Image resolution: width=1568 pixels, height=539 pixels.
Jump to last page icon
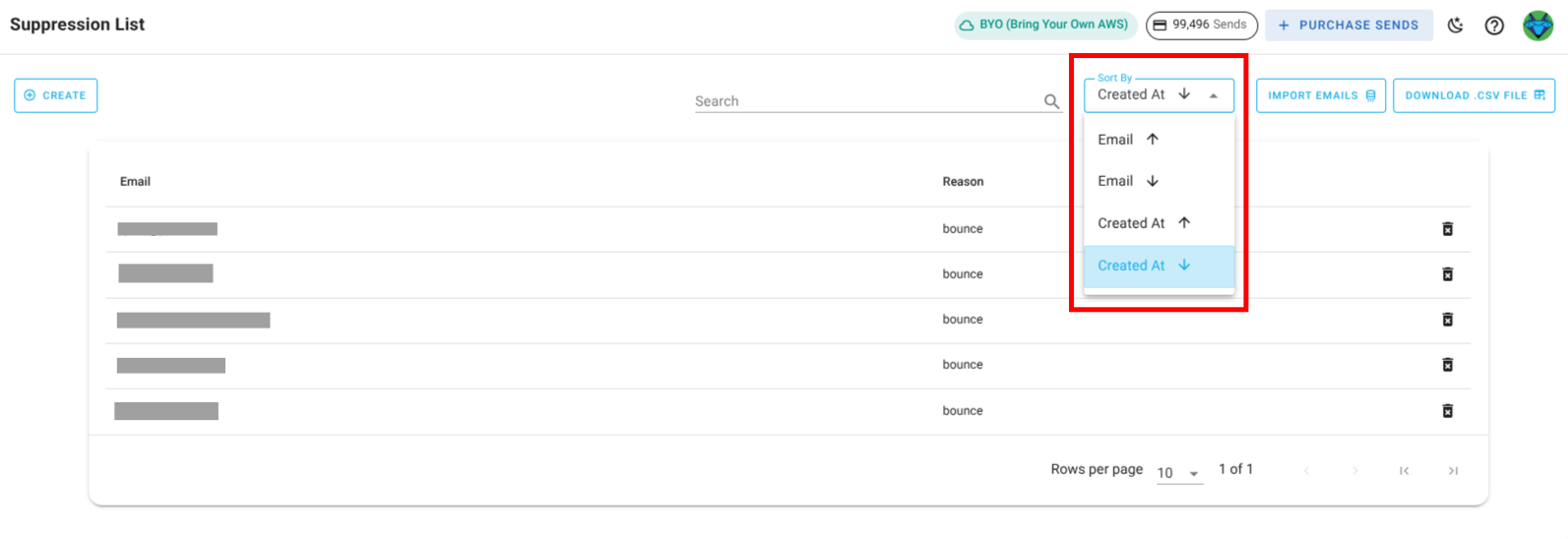click(1453, 471)
